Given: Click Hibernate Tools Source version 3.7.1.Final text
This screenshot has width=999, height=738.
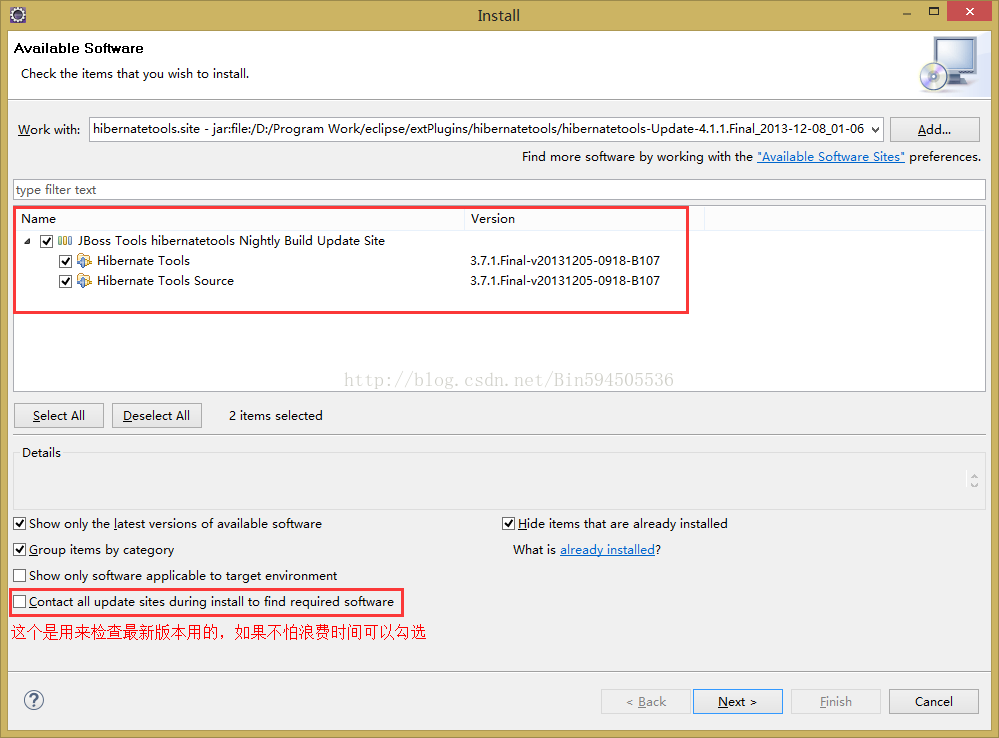Looking at the screenshot, I should pyautogui.click(x=565, y=280).
